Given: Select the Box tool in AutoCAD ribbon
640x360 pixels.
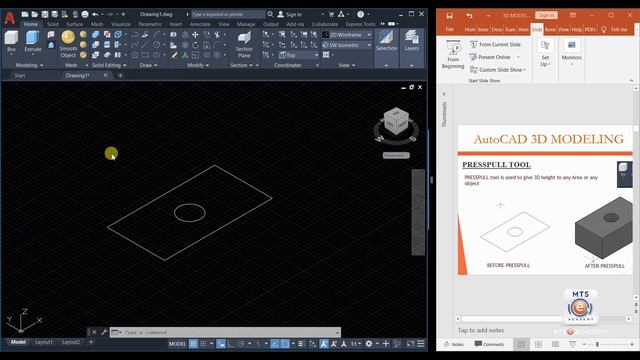Looking at the screenshot, I should coord(11,42).
